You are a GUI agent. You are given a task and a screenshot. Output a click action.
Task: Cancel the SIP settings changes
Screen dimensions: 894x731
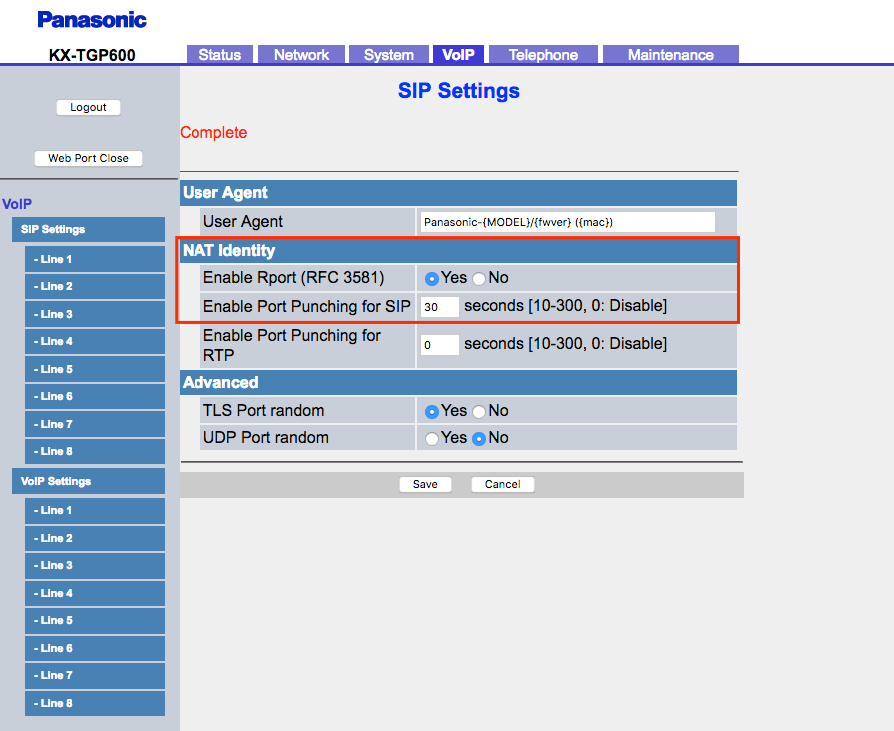point(502,484)
